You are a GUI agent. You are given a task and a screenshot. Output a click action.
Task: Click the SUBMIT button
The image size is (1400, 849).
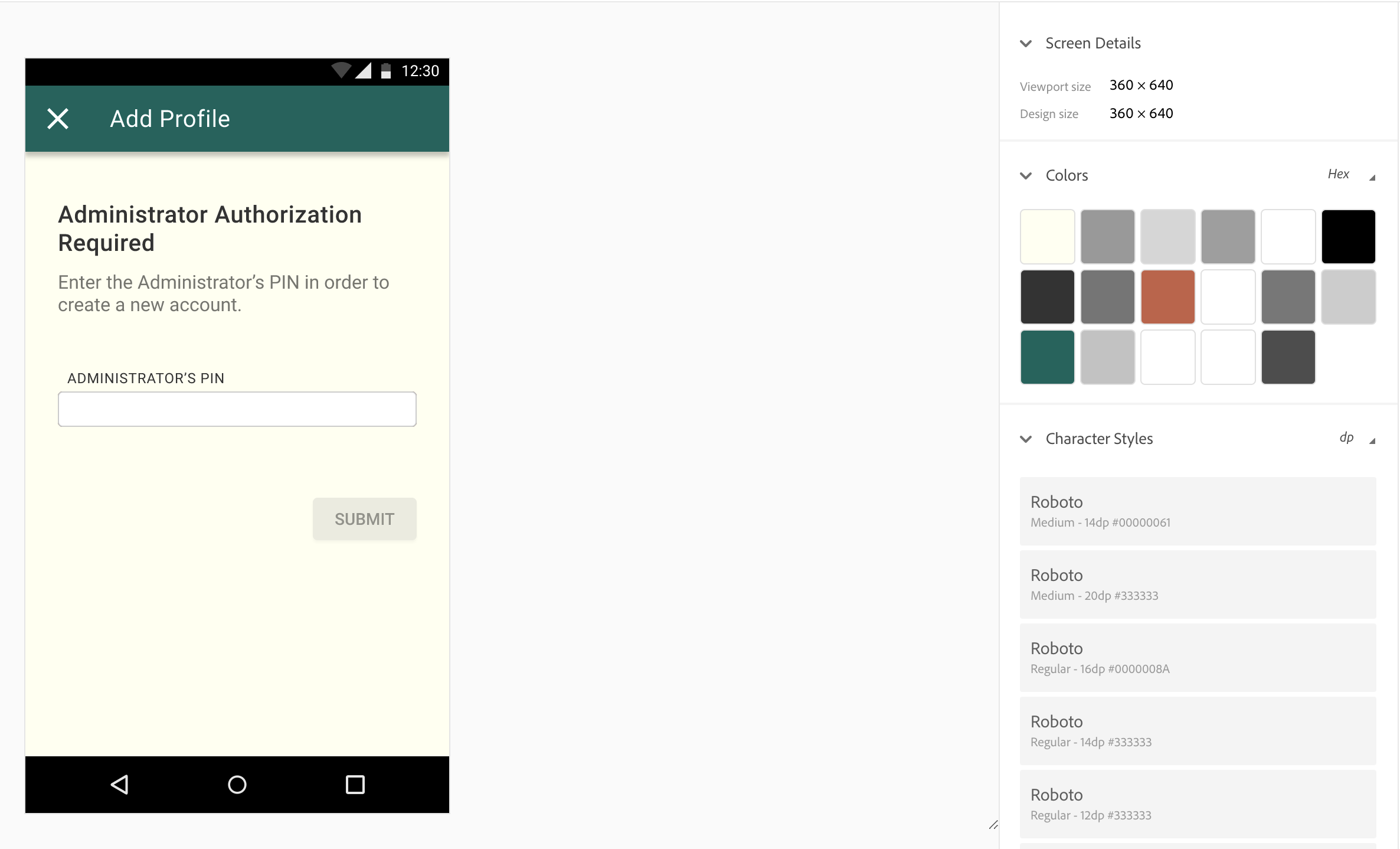(x=365, y=519)
